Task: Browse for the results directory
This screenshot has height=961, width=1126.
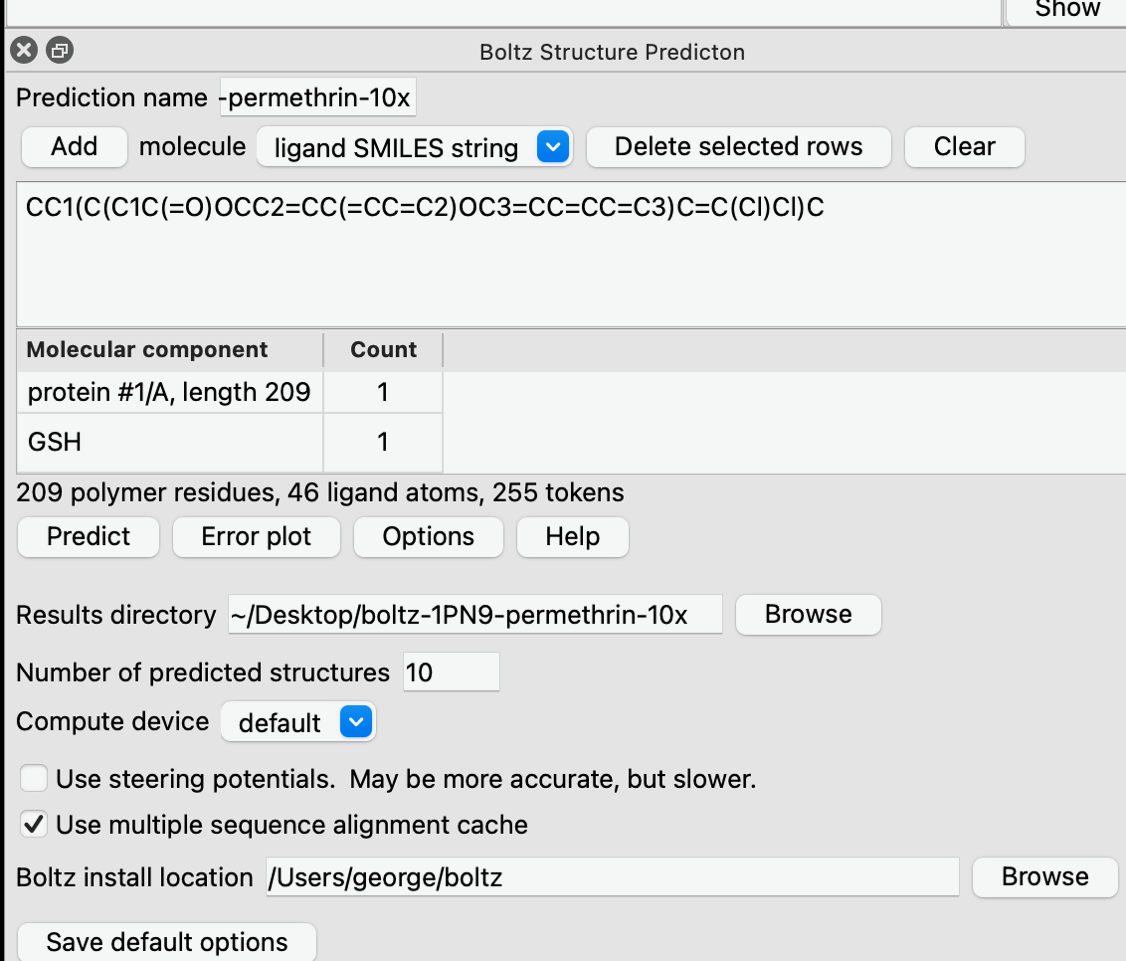Action: [x=808, y=614]
